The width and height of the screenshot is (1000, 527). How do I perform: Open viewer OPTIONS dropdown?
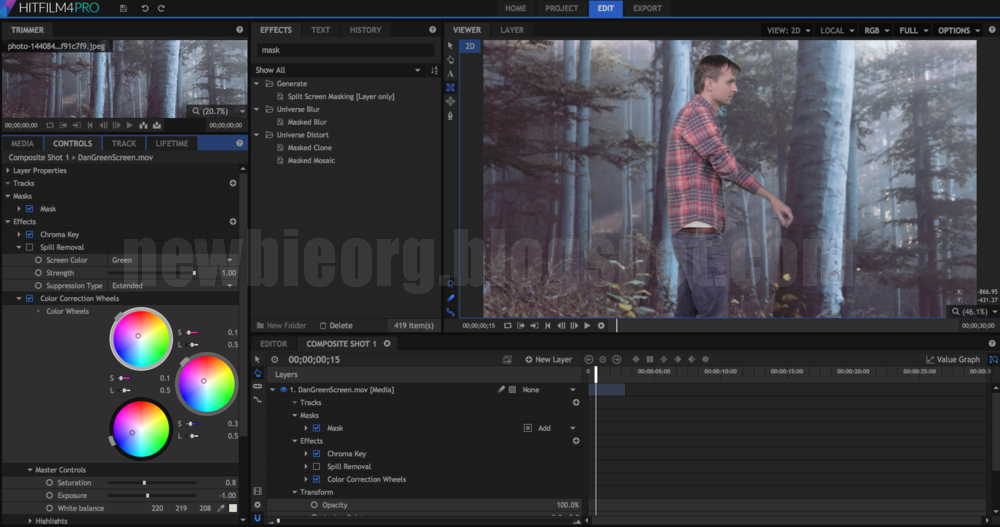point(959,30)
